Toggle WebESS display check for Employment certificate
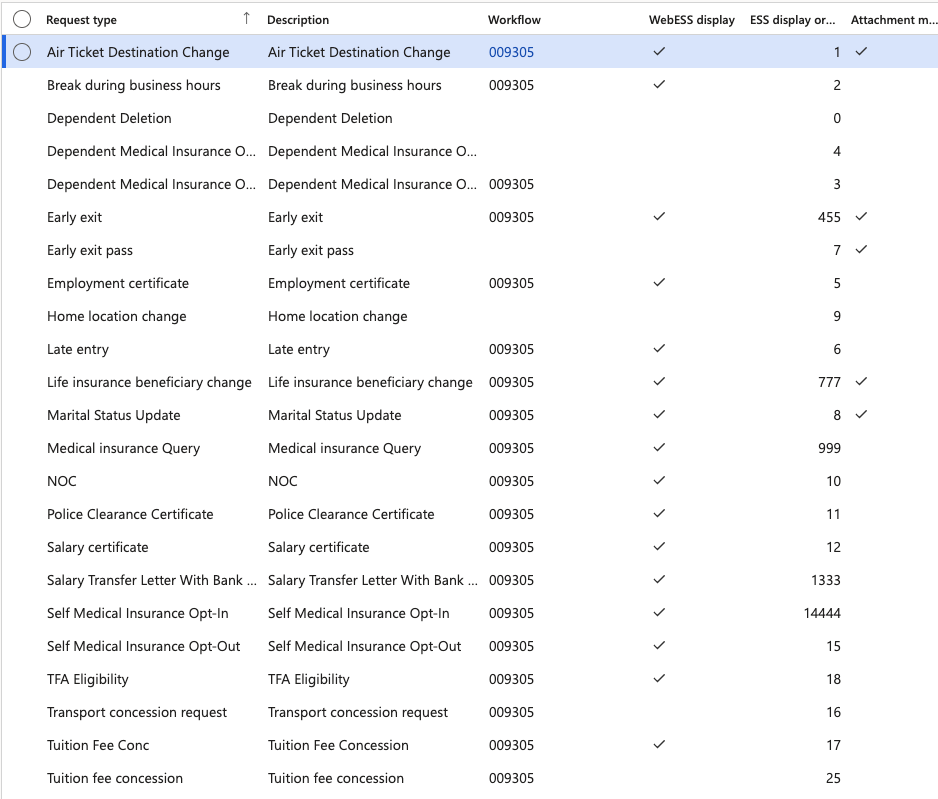 (659, 282)
